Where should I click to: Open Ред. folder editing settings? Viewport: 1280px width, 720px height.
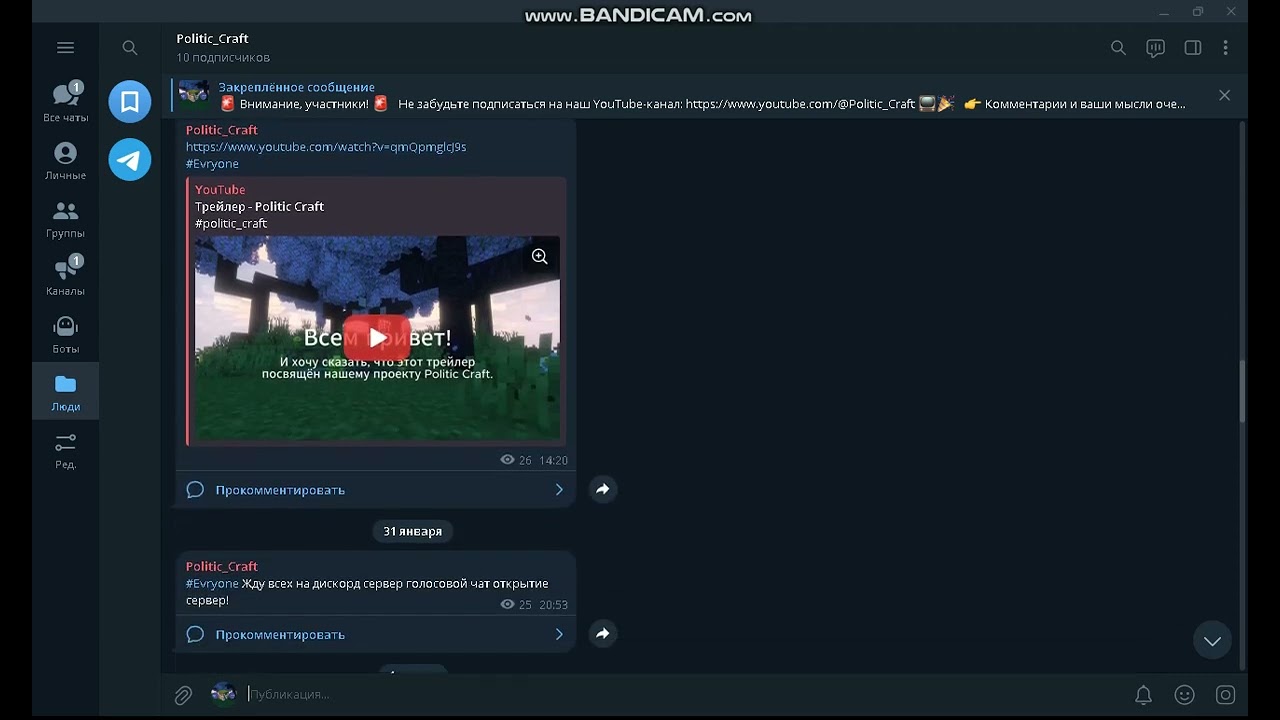point(65,450)
